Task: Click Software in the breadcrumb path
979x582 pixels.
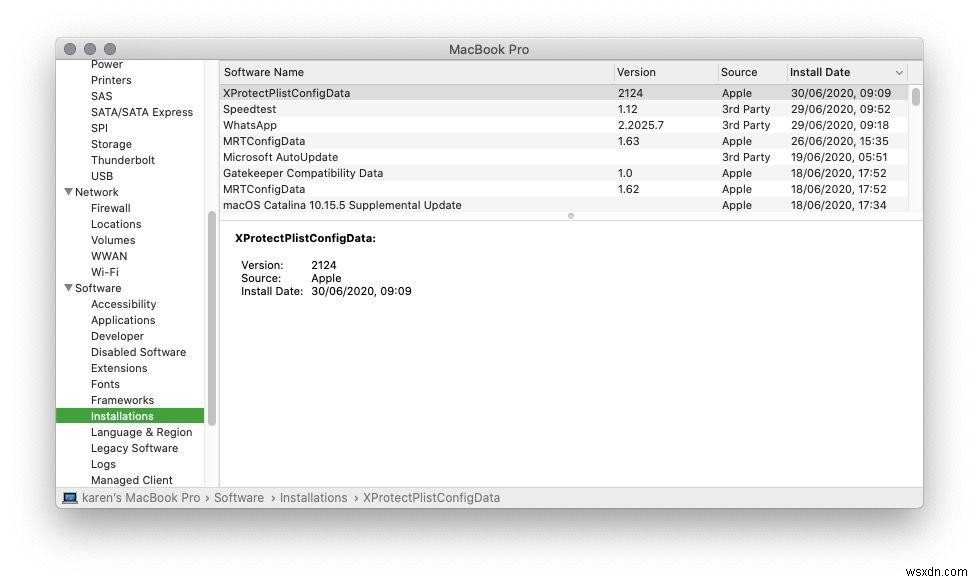Action: click(x=239, y=497)
